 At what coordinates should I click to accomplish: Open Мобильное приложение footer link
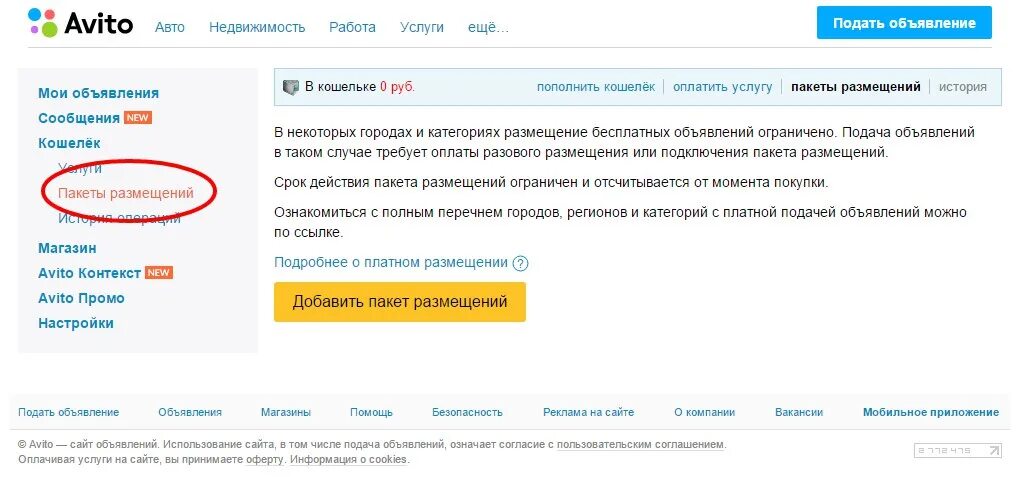click(930, 412)
